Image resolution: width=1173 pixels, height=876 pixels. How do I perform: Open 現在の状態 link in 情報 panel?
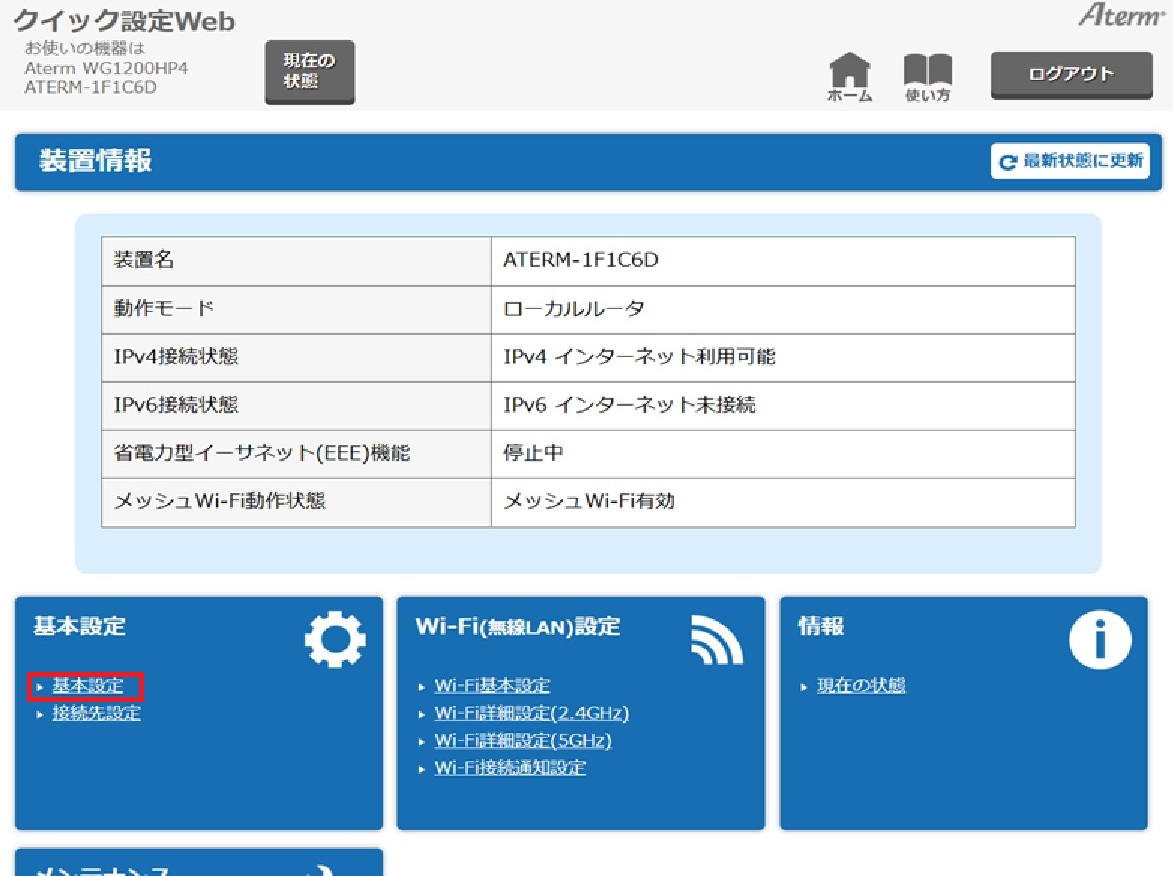point(860,685)
